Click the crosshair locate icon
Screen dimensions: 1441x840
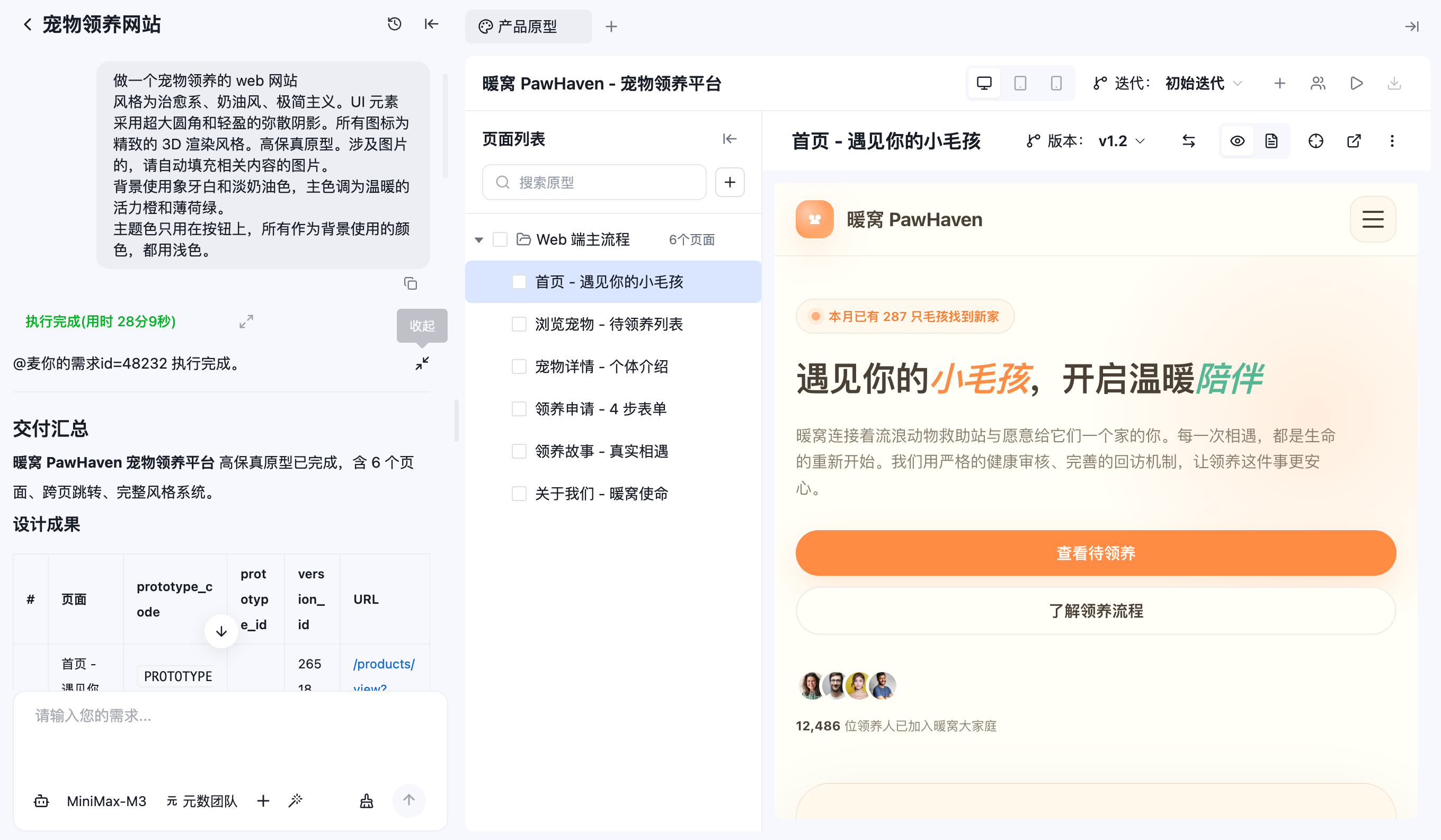tap(1316, 141)
